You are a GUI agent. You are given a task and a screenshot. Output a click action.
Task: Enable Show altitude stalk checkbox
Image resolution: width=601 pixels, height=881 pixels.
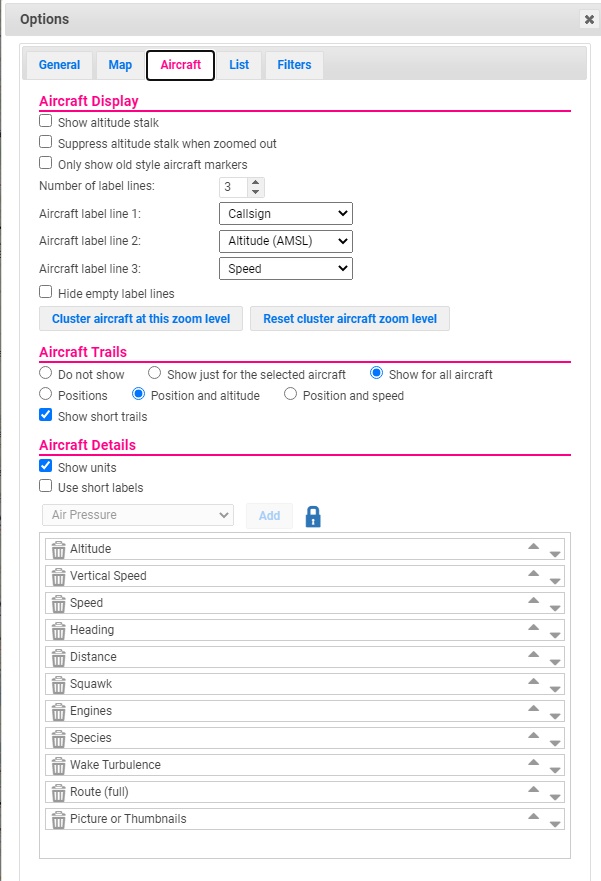(x=45, y=121)
